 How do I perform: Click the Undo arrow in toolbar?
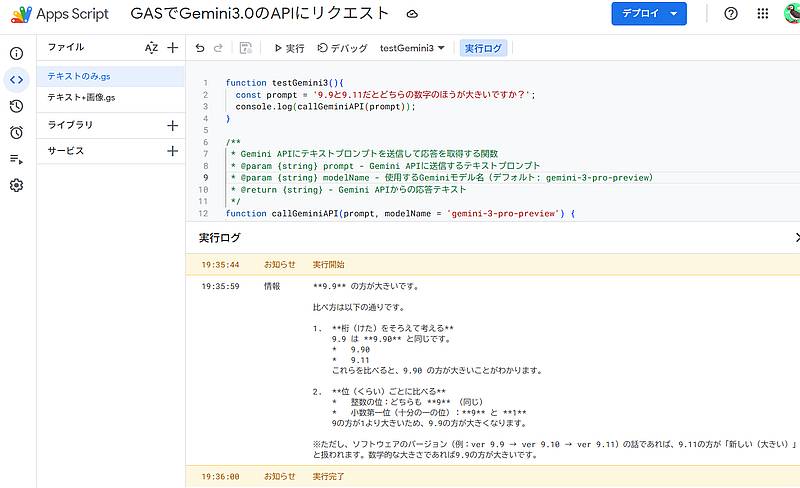200,48
